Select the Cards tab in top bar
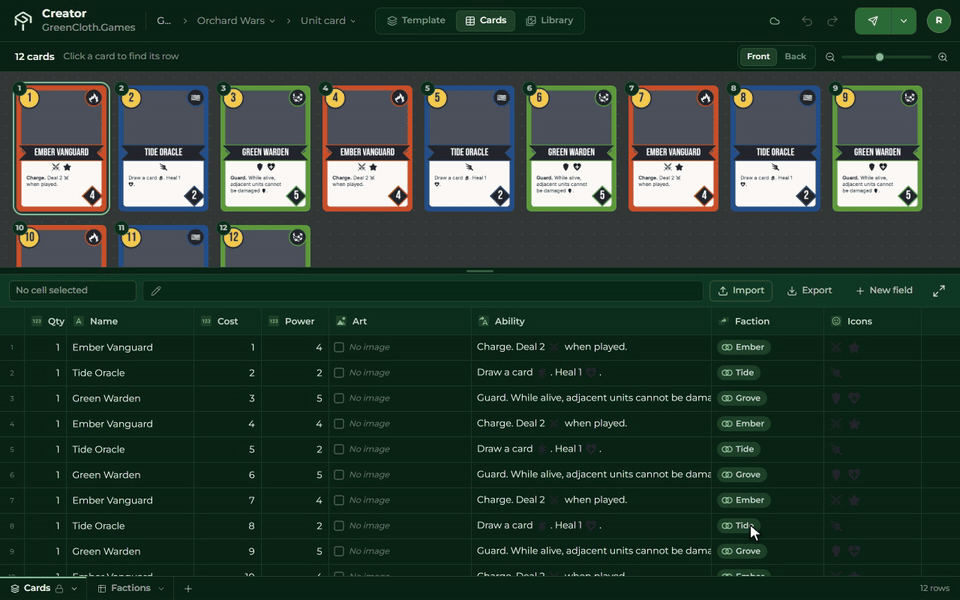The height and width of the screenshot is (600, 960). pos(486,20)
